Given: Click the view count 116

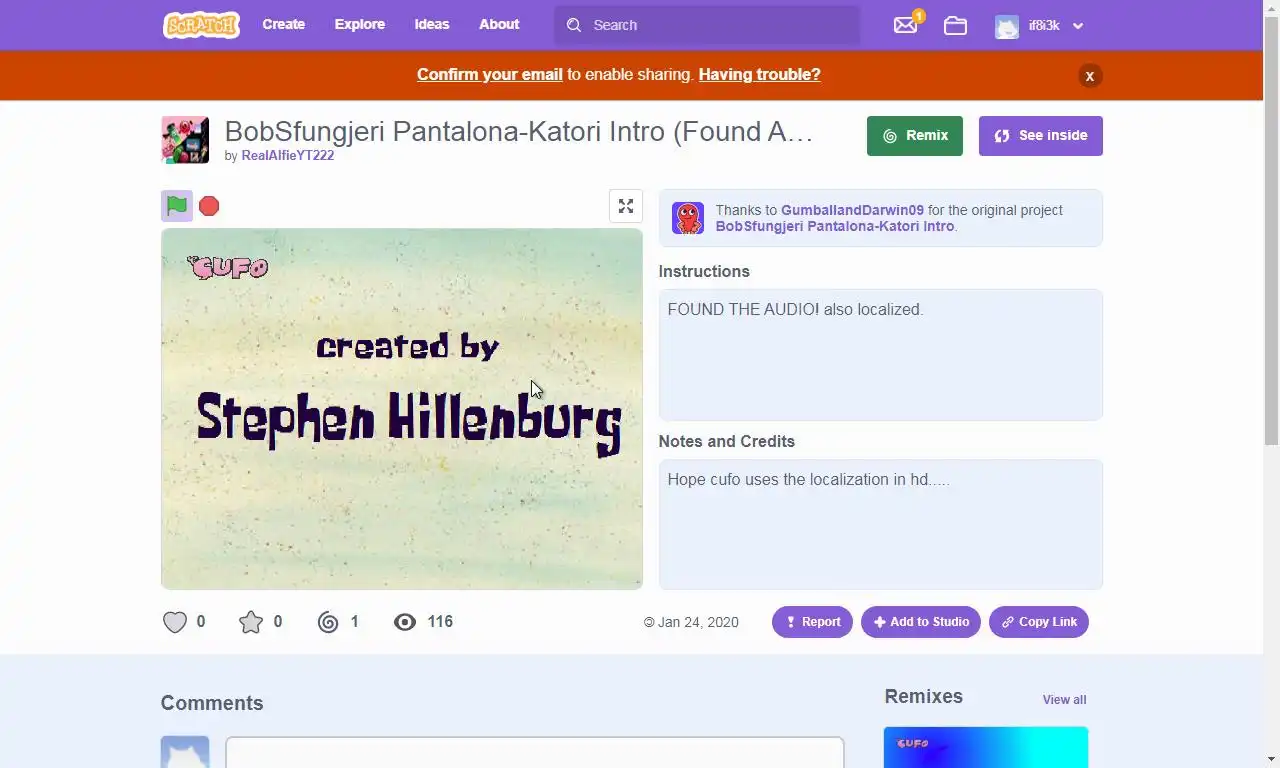Looking at the screenshot, I should [x=440, y=622].
